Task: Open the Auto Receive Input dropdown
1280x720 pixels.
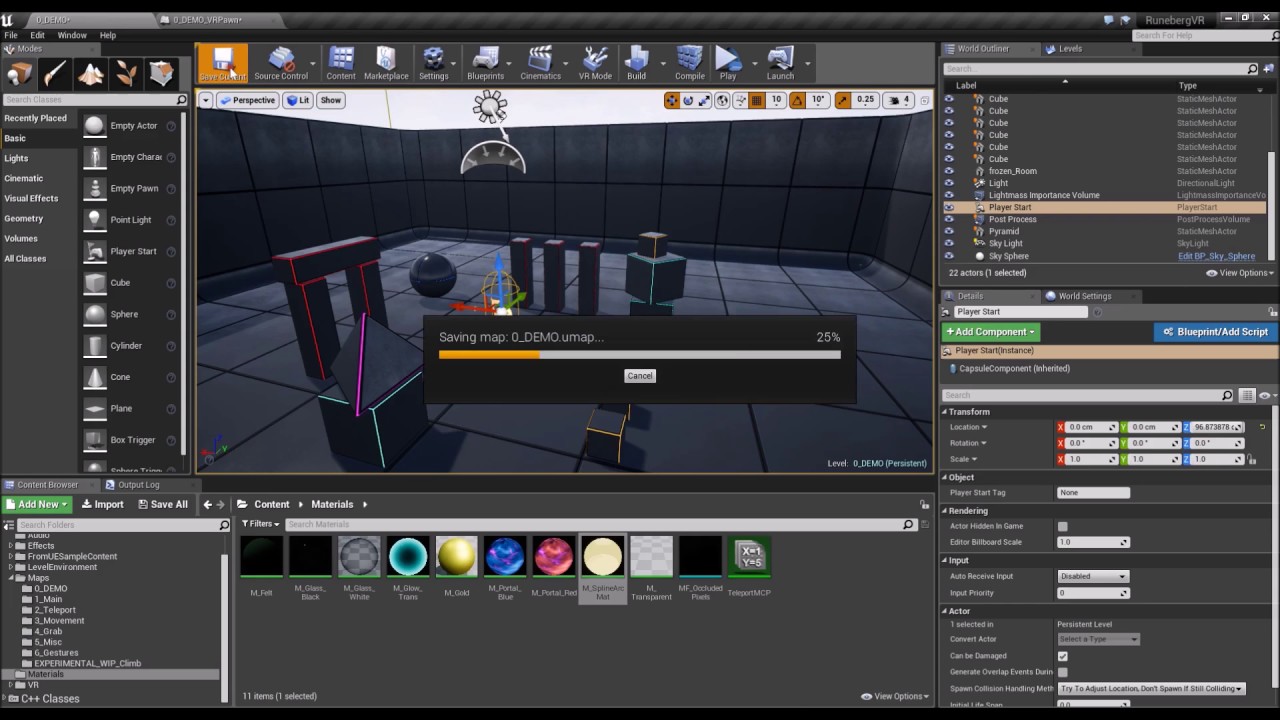Action: click(x=1093, y=576)
